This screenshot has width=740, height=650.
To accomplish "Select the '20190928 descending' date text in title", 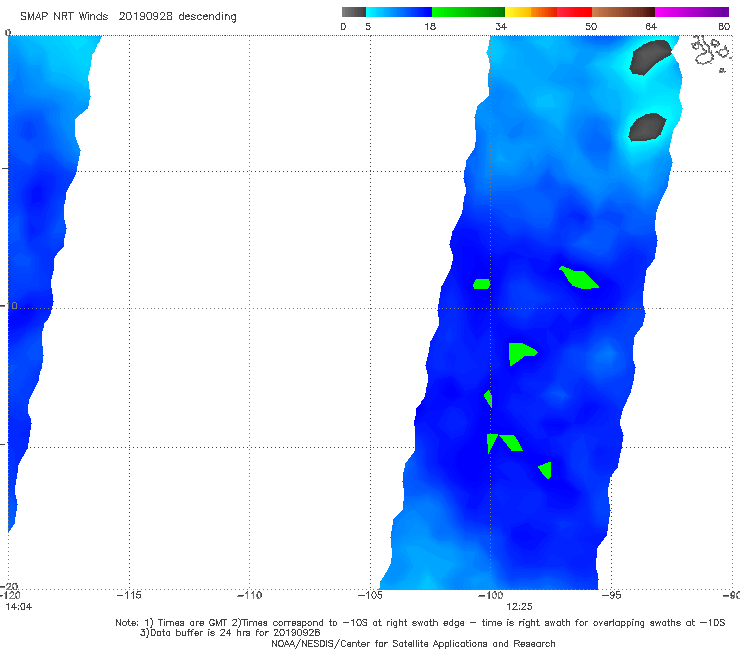I will pos(177,17).
